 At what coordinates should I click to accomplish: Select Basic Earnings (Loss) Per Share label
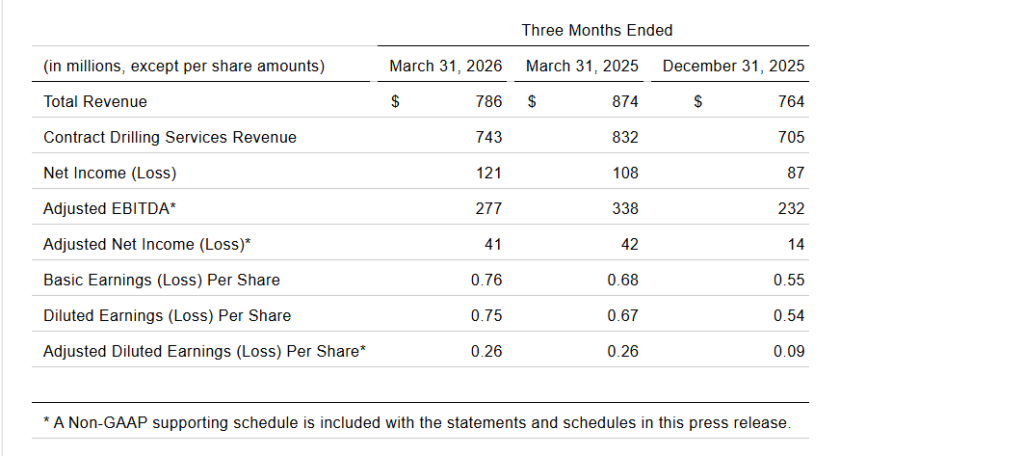pos(162,280)
